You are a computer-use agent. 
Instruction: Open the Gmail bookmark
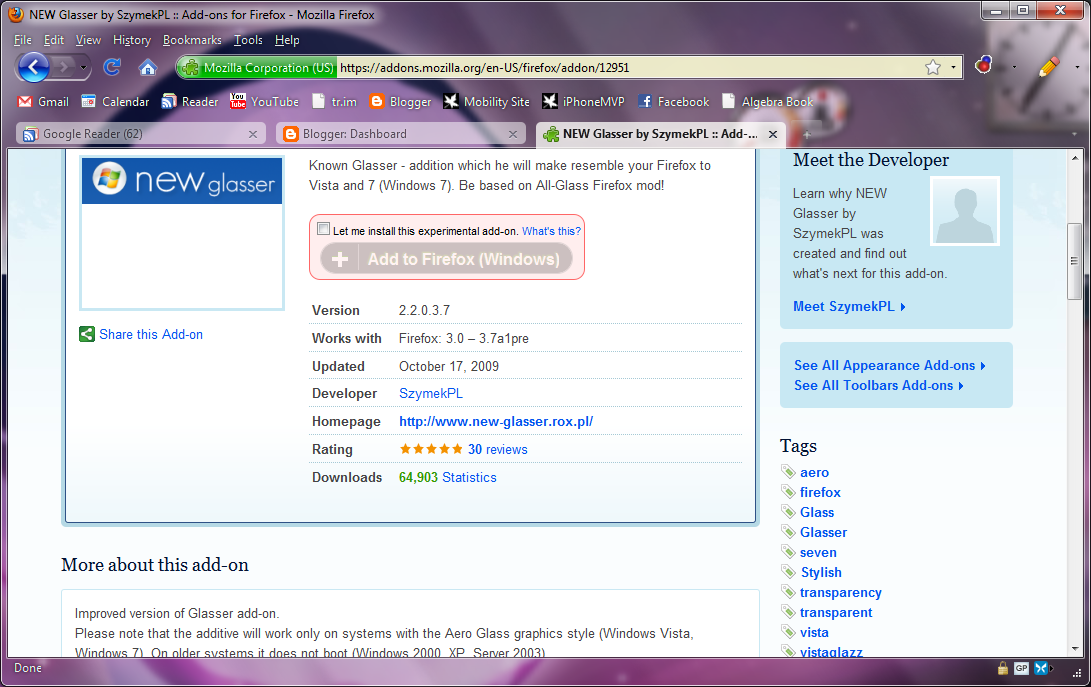pos(43,102)
